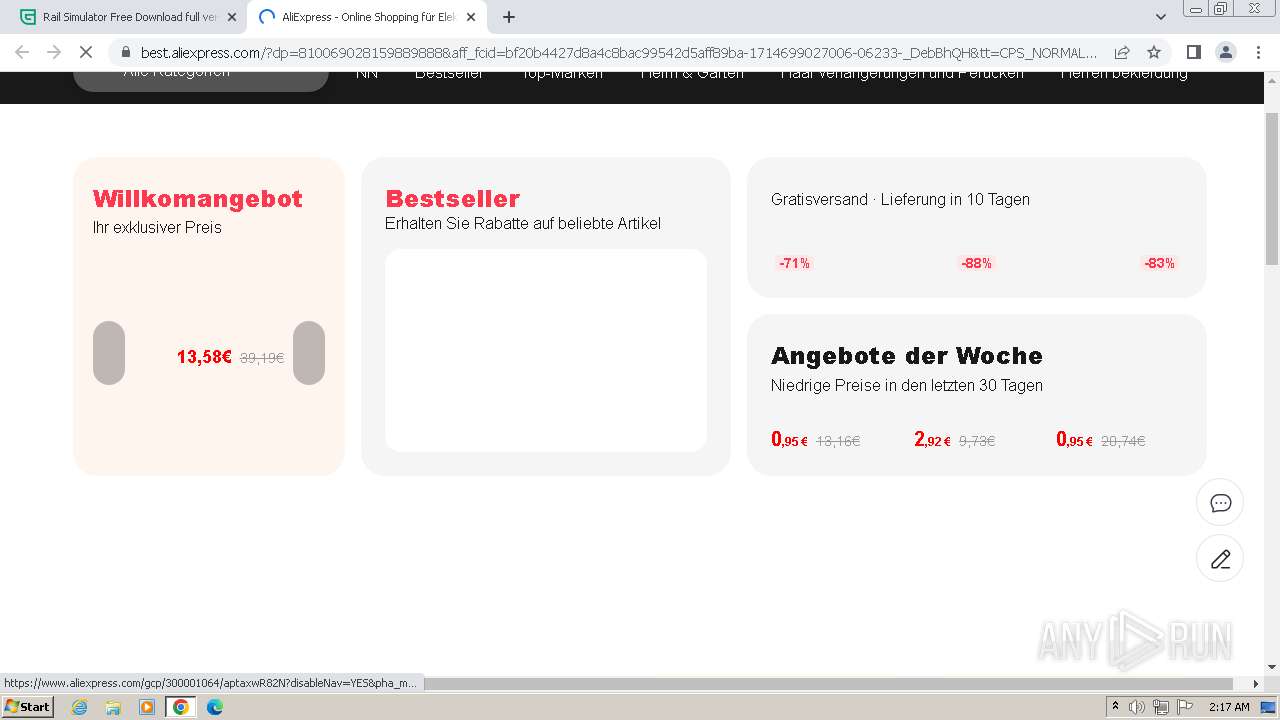Bookmark this page with the star icon

1154,52
